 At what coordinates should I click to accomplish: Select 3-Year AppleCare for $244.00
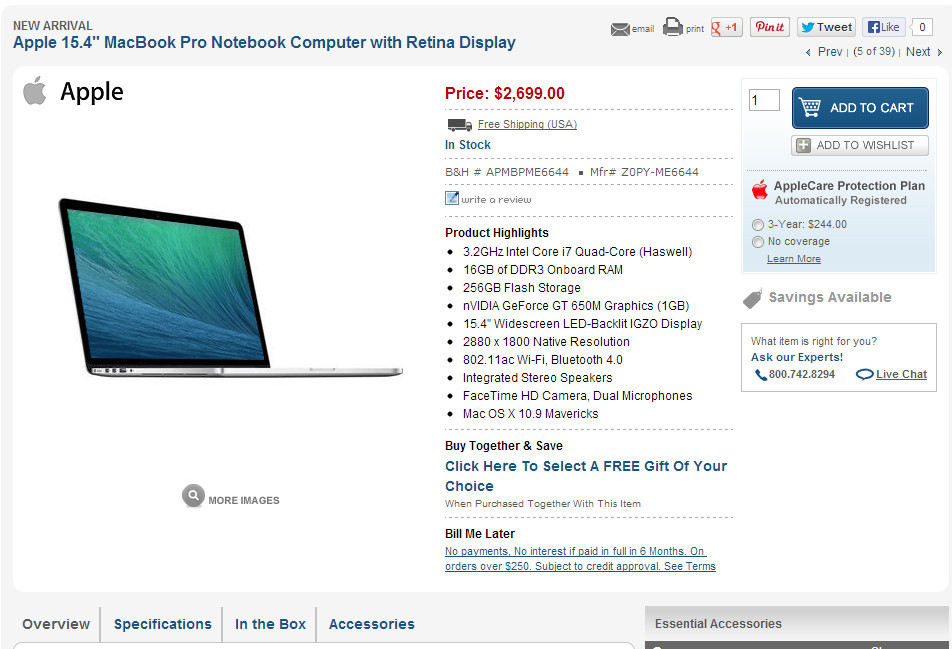[758, 225]
